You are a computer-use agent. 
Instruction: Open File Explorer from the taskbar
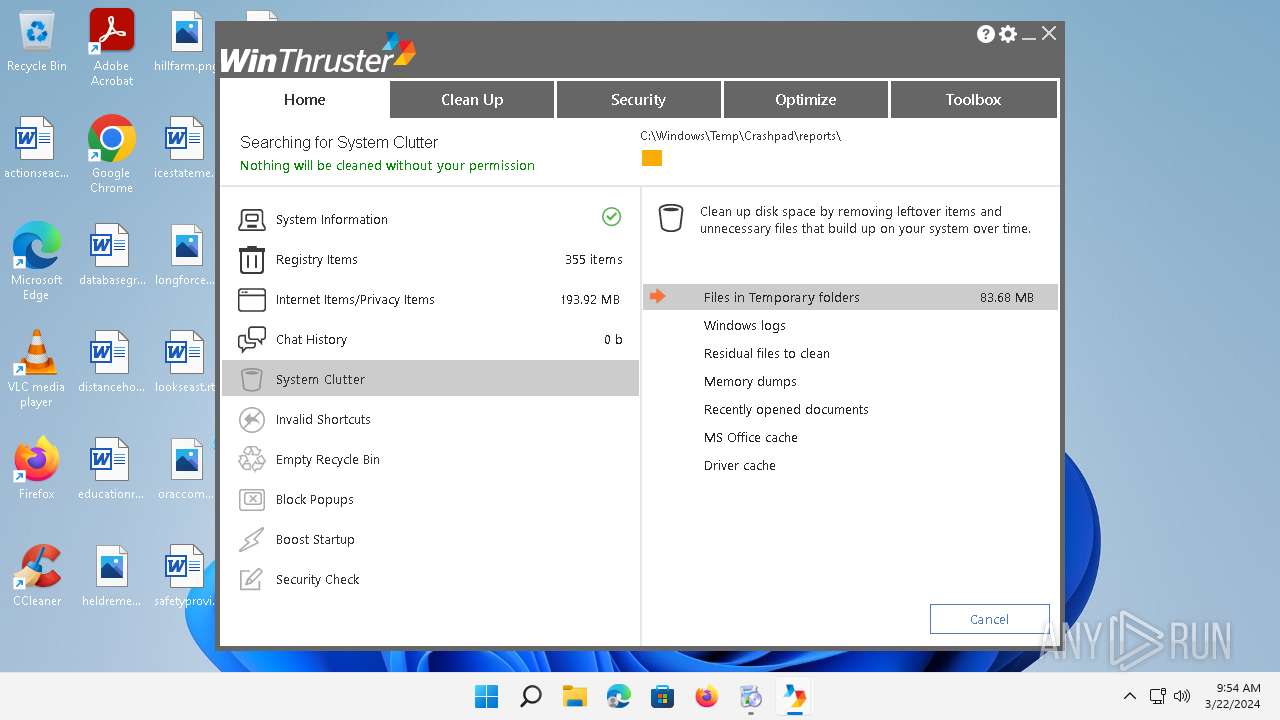click(x=575, y=696)
